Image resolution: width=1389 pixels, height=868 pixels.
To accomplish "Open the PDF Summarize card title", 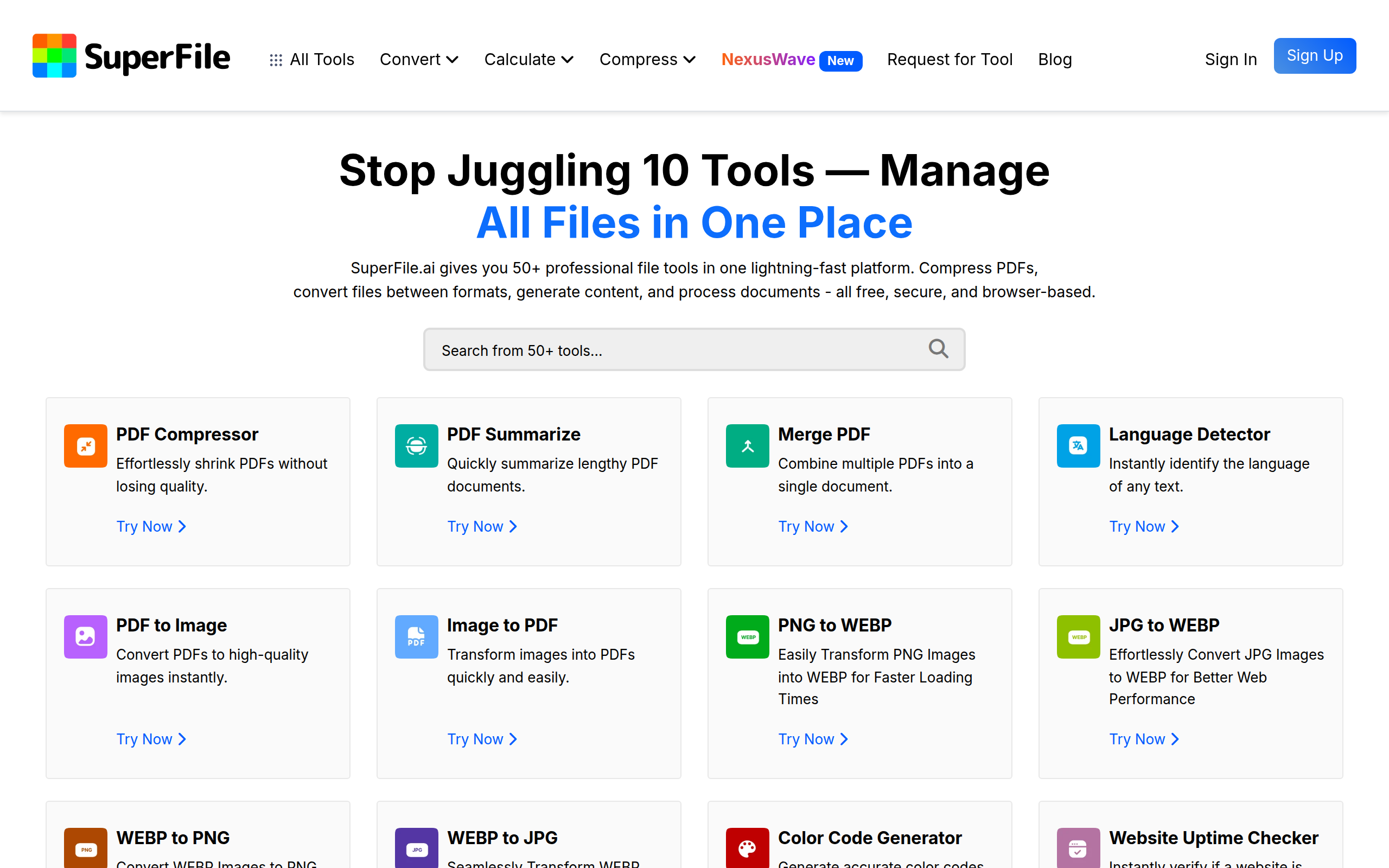I will pyautogui.click(x=514, y=435).
